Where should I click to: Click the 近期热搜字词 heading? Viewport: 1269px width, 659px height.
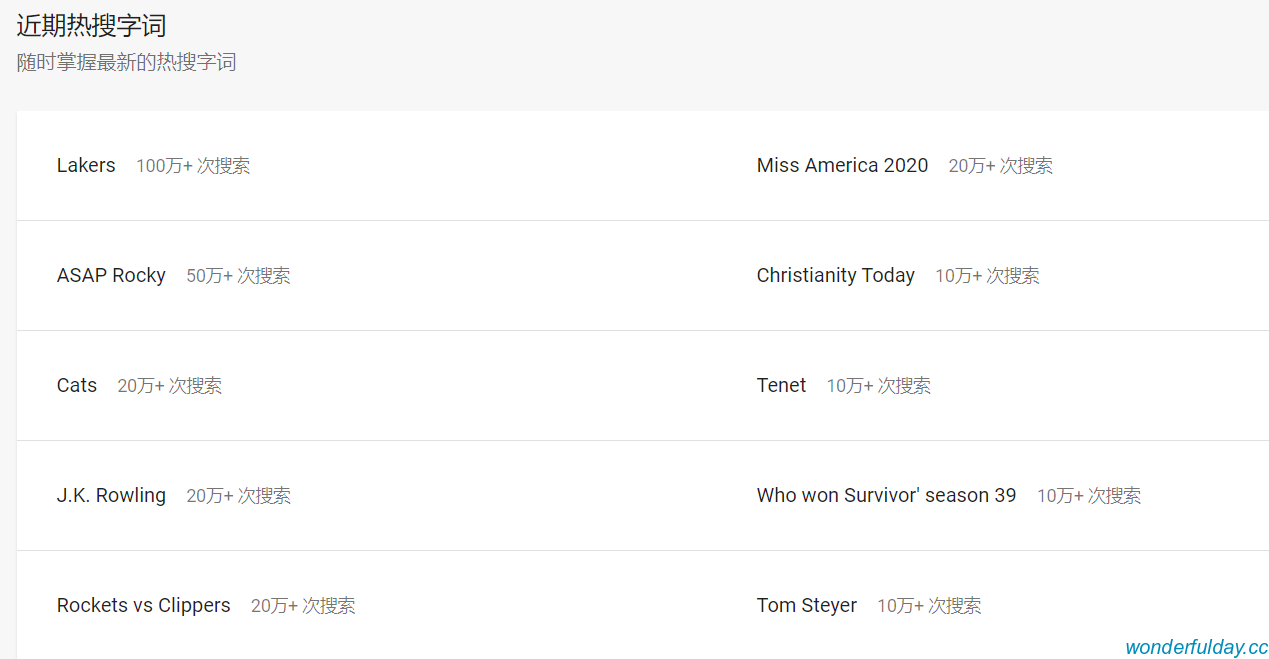click(91, 26)
